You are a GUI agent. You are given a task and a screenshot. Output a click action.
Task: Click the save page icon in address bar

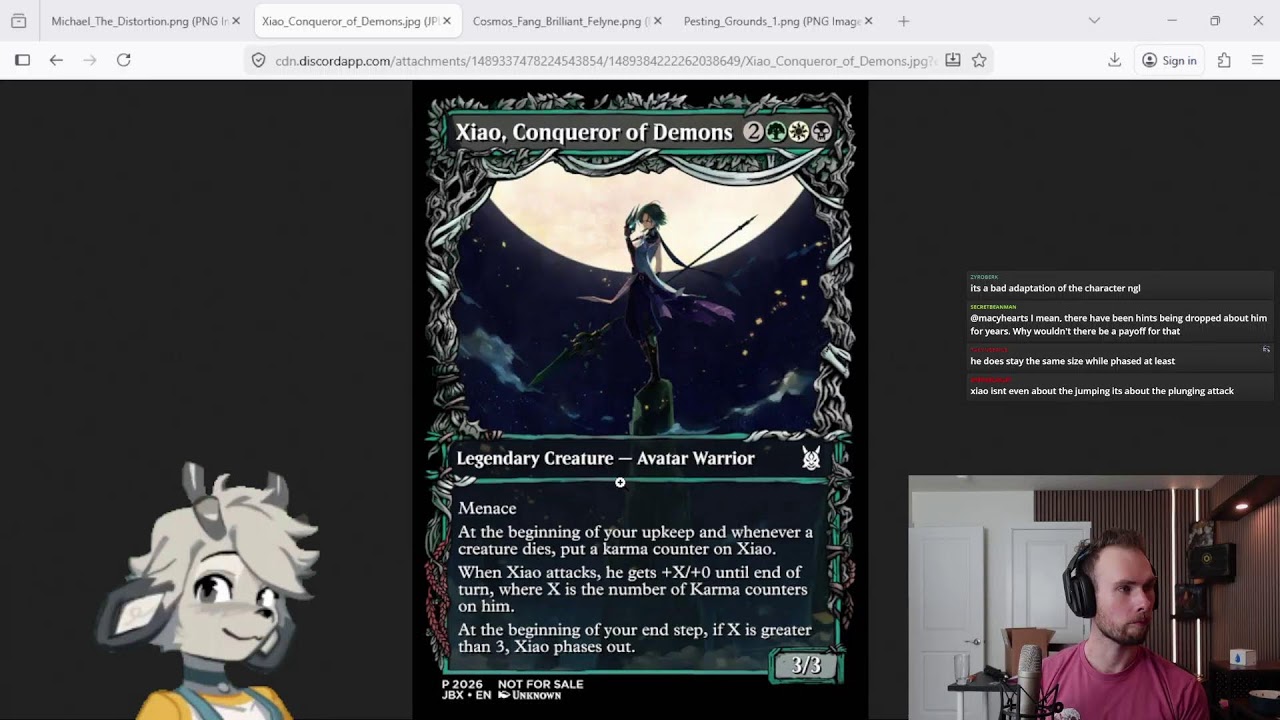tap(952, 60)
